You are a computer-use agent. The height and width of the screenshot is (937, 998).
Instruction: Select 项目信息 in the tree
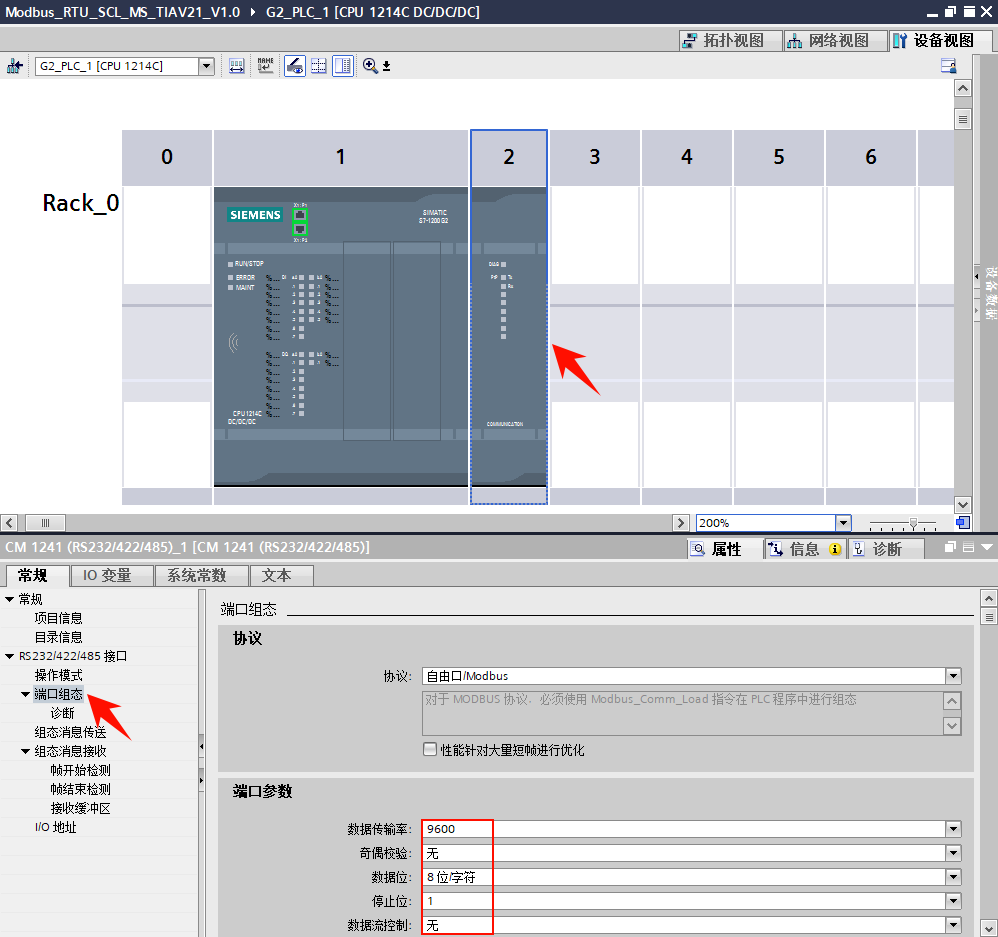(58, 618)
